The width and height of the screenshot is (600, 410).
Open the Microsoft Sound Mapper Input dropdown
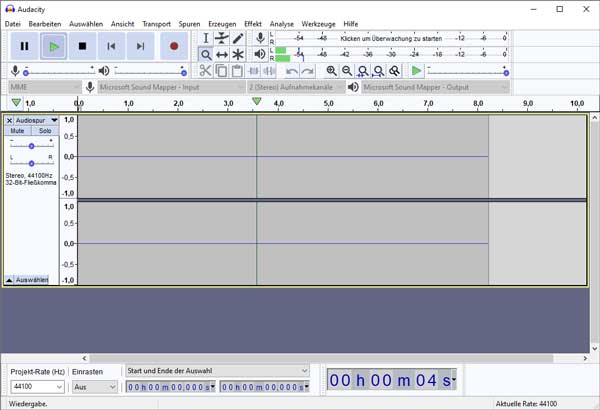pos(171,87)
